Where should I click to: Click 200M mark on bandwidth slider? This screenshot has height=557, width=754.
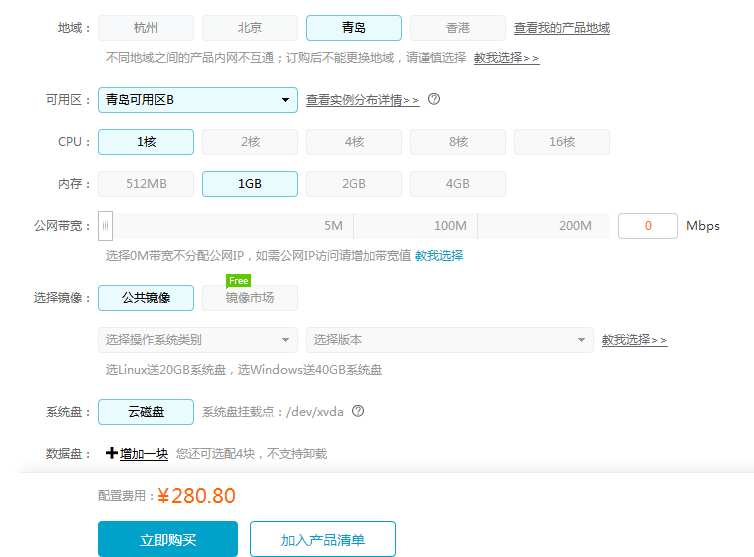point(575,226)
